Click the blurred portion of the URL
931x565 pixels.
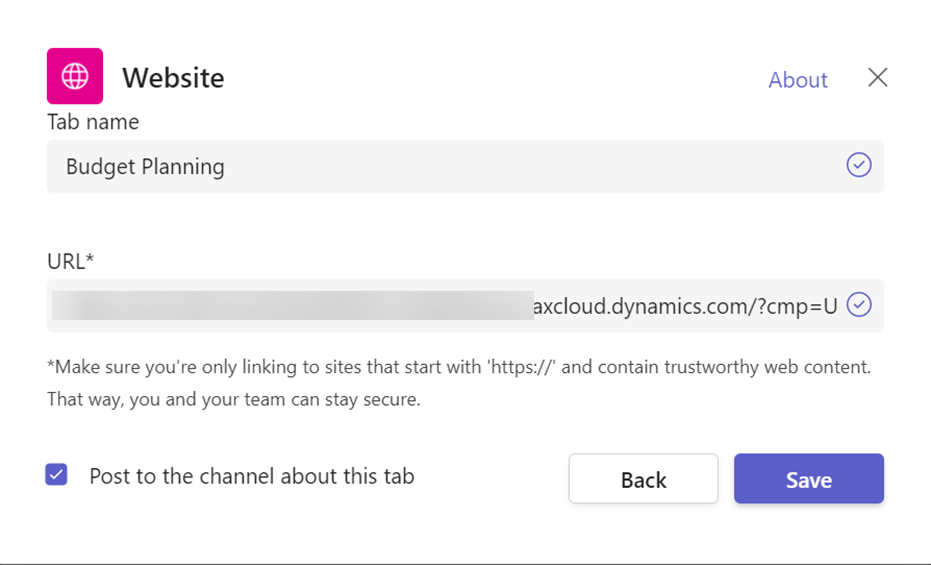click(x=290, y=306)
